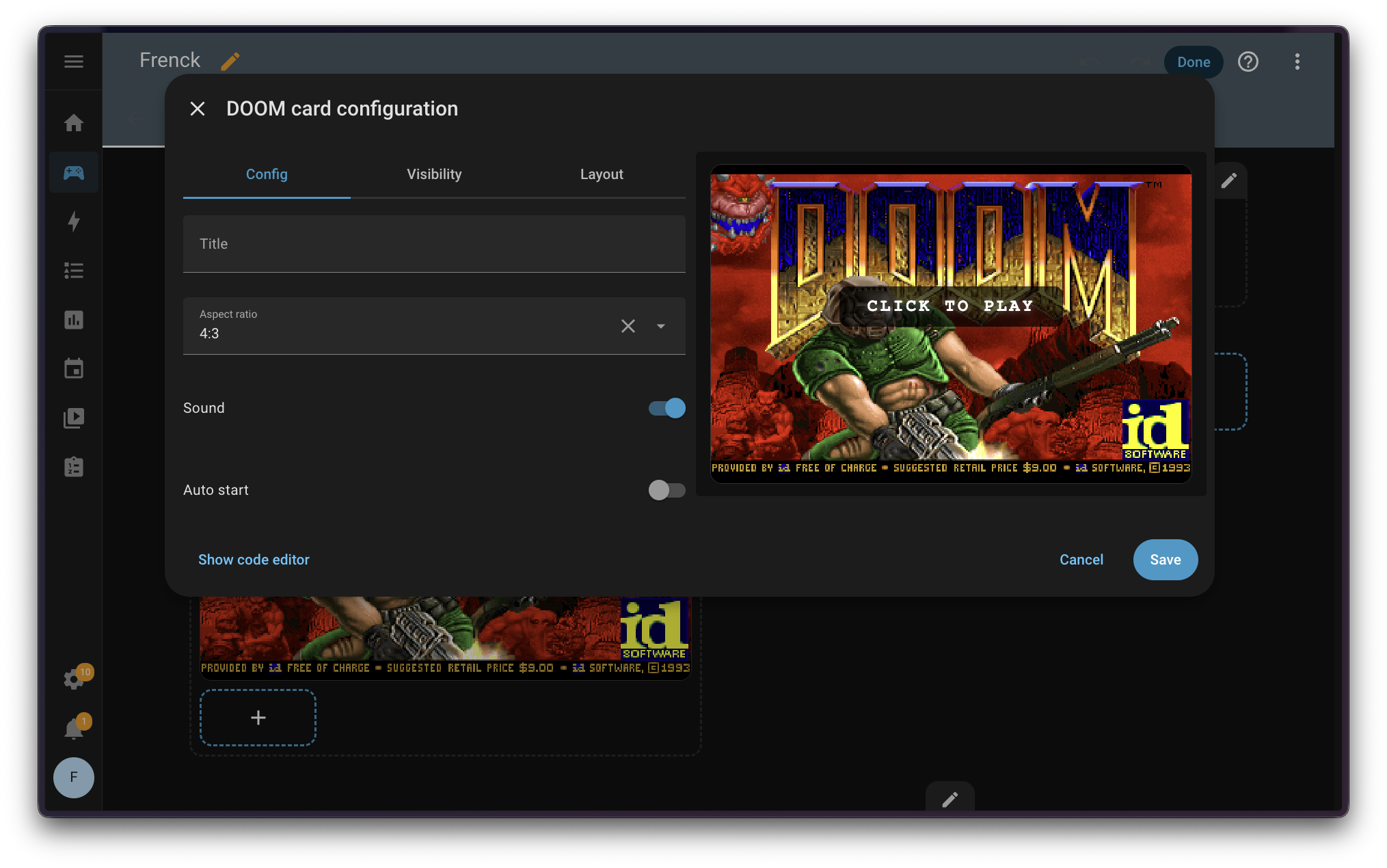Enable the Auto start toggle
The height and width of the screenshot is (868, 1387).
tap(666, 490)
